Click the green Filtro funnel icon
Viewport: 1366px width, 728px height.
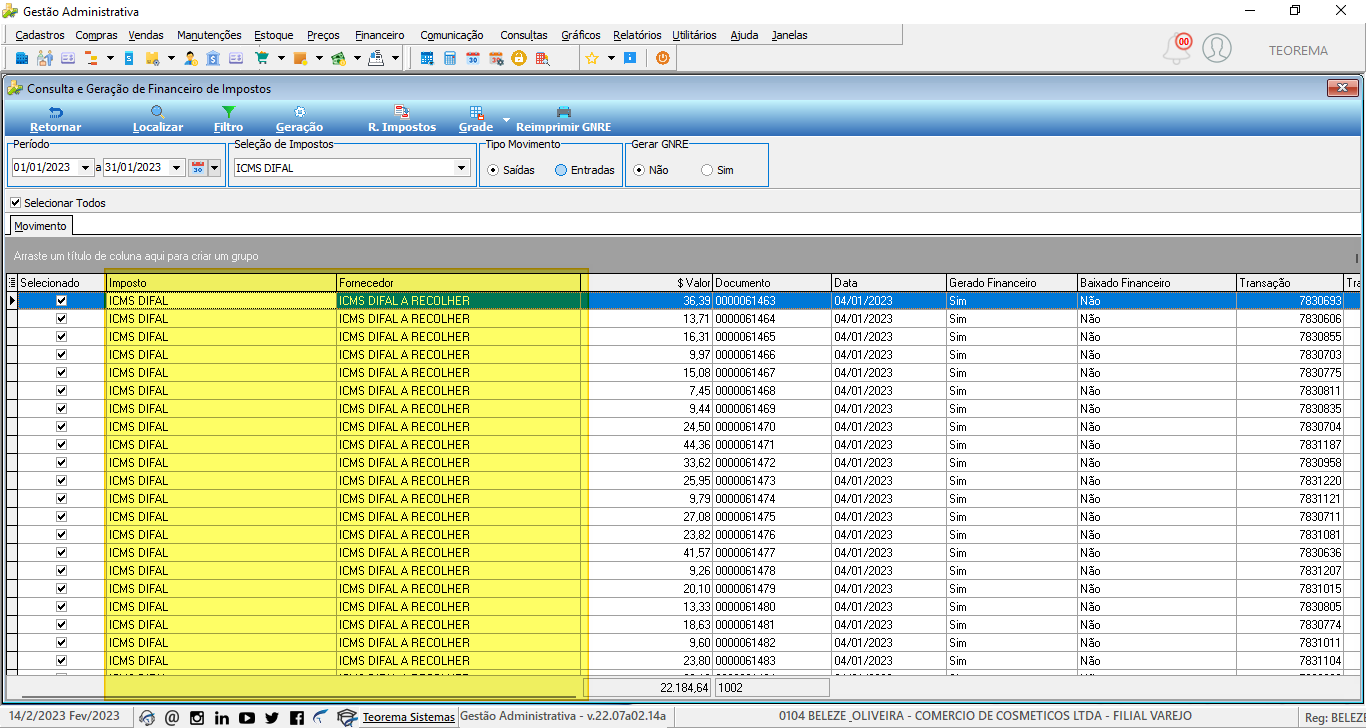click(228, 113)
